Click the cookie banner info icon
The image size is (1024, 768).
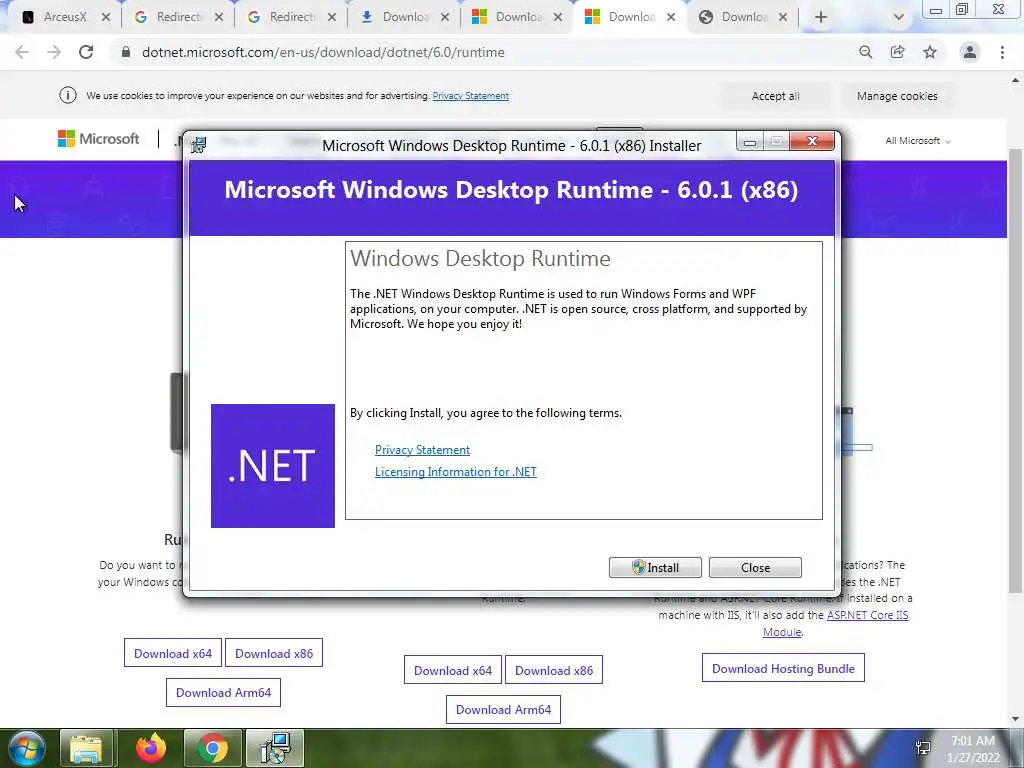pos(68,95)
